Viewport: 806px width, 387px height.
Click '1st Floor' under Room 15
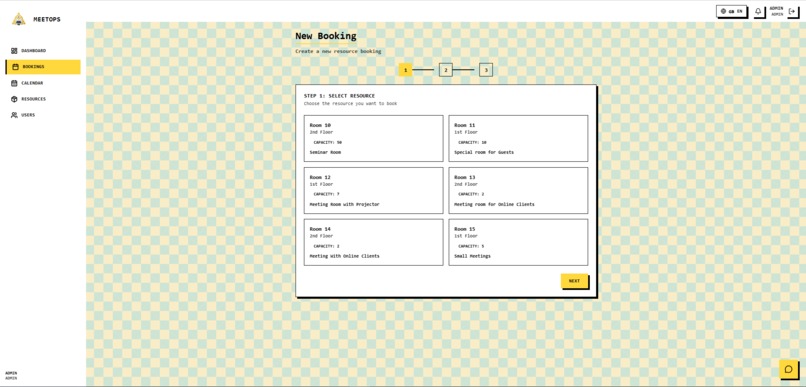[x=466, y=236]
